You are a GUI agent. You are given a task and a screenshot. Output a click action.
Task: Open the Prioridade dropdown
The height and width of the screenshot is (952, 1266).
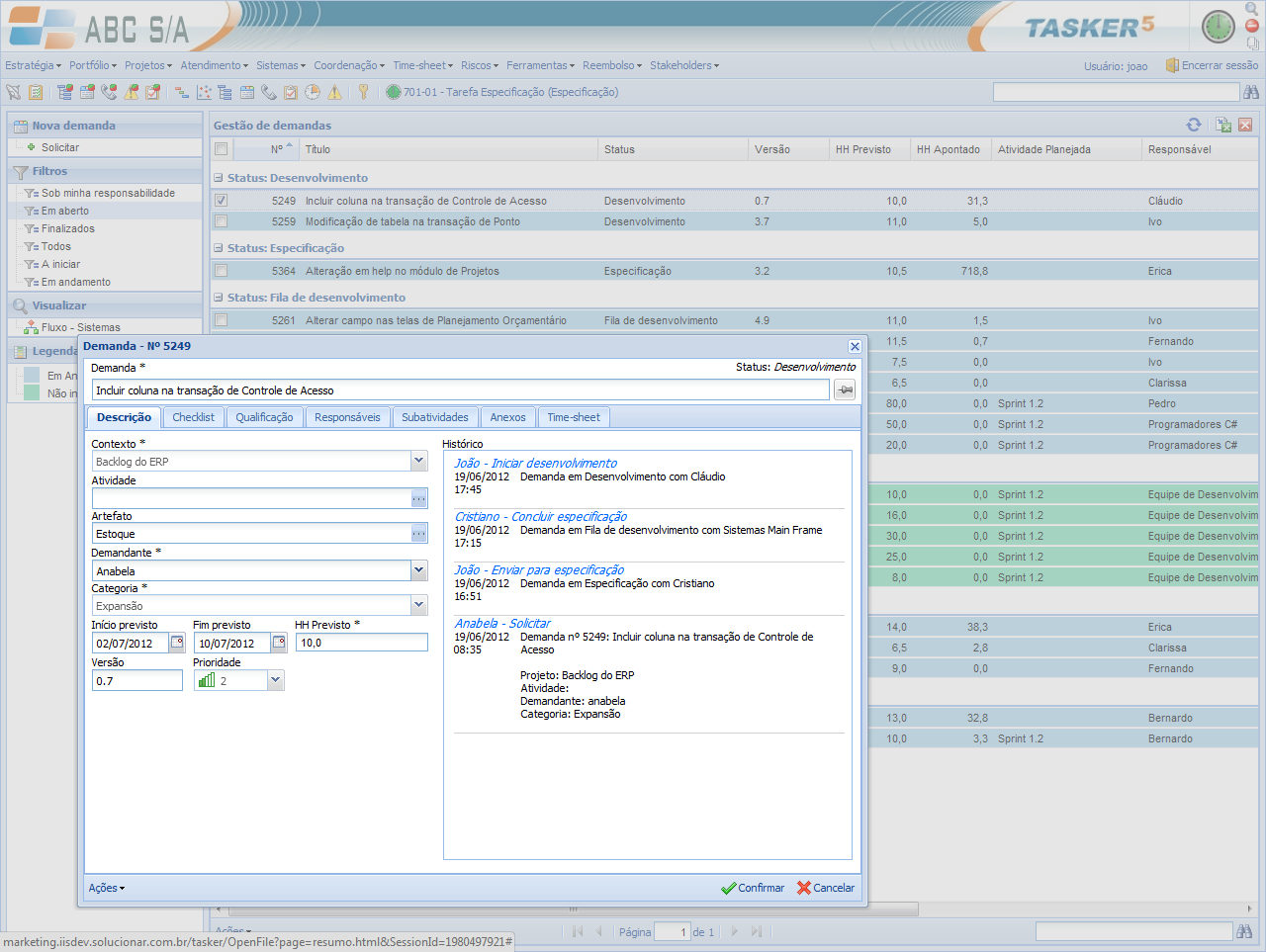(276, 680)
